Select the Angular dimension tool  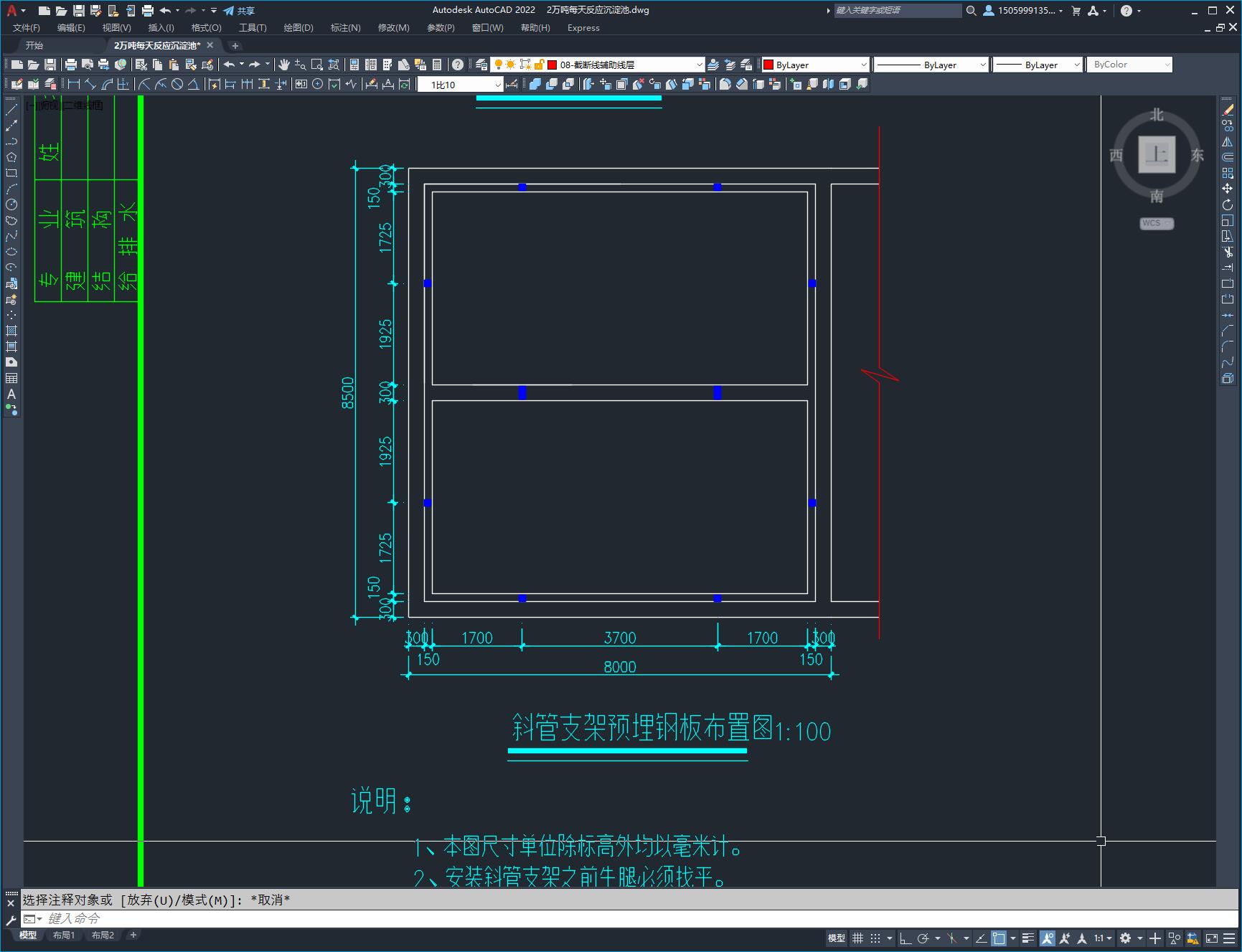point(193,85)
